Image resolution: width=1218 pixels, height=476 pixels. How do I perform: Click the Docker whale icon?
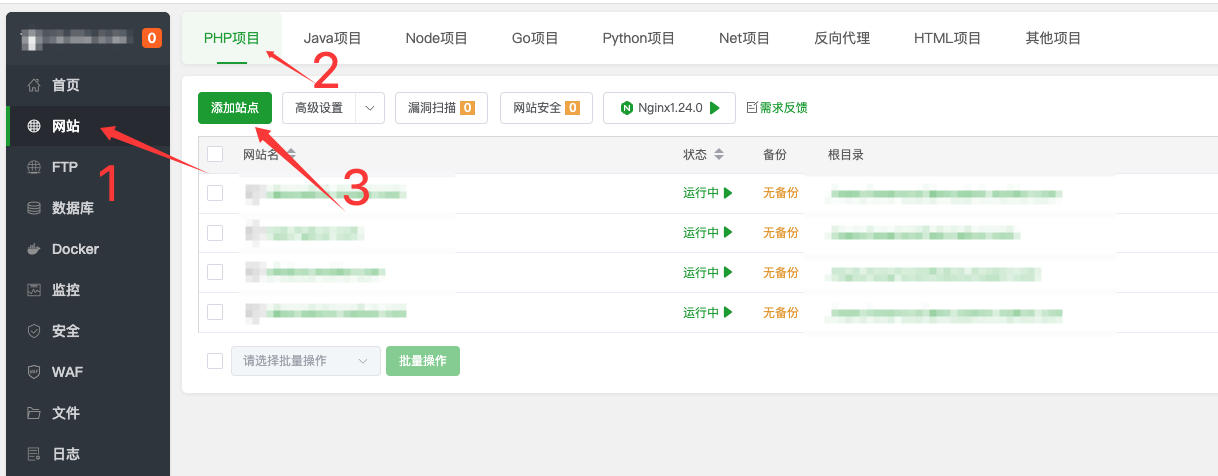[x=34, y=249]
